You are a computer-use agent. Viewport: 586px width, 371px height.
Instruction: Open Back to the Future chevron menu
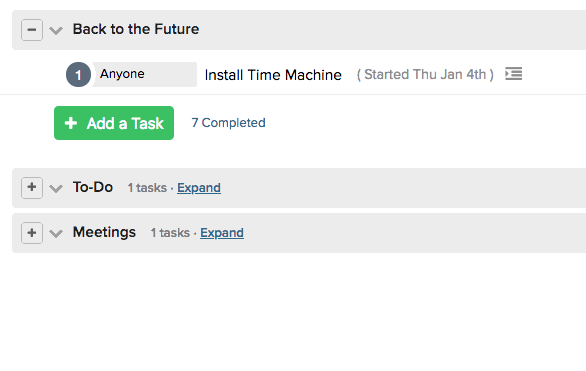(56, 31)
